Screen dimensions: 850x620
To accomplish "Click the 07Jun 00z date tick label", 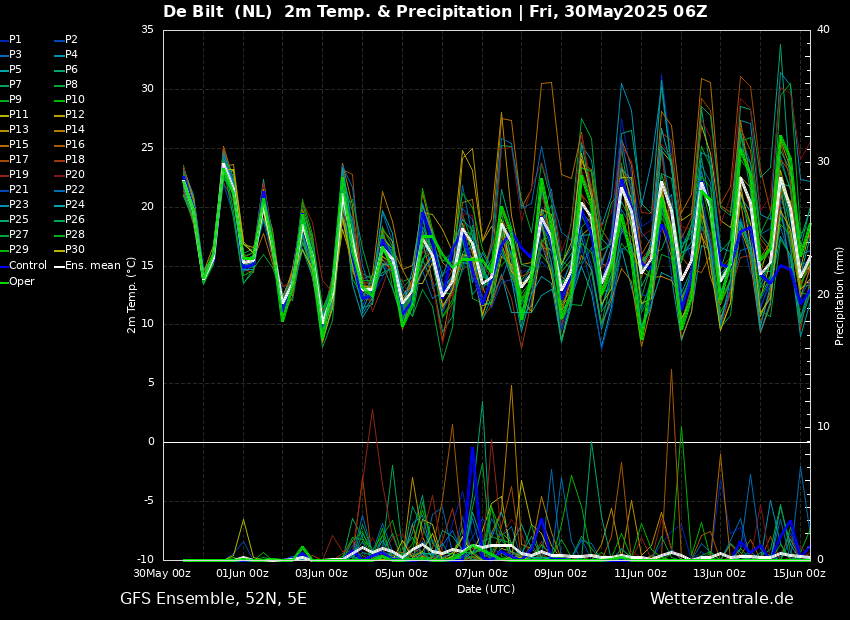I will coord(482,574).
